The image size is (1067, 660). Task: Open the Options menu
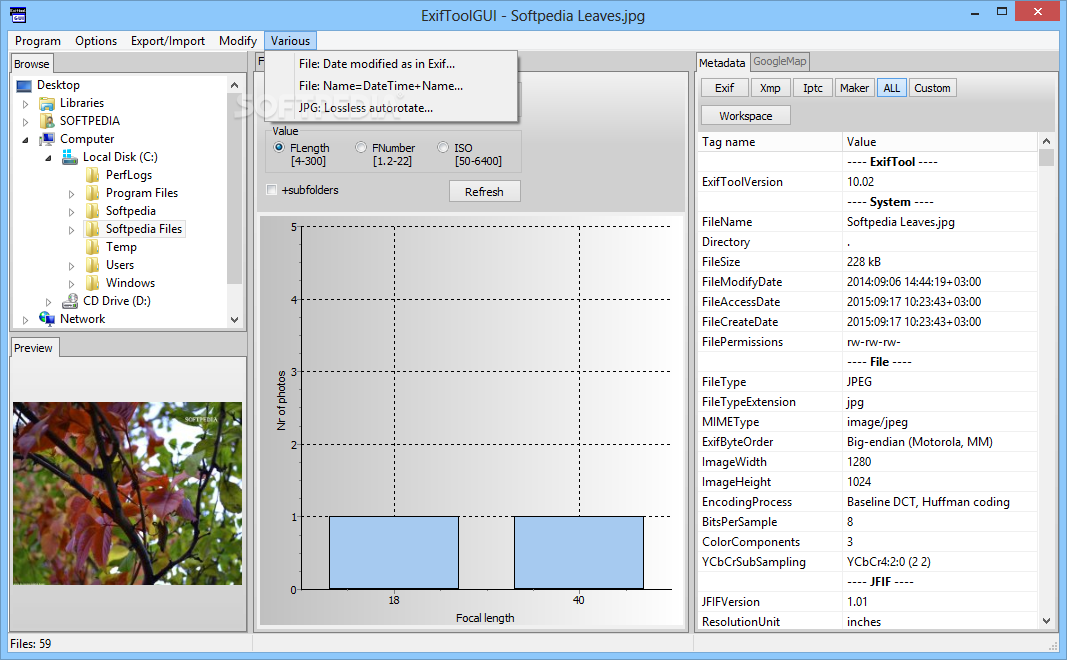[x=96, y=41]
